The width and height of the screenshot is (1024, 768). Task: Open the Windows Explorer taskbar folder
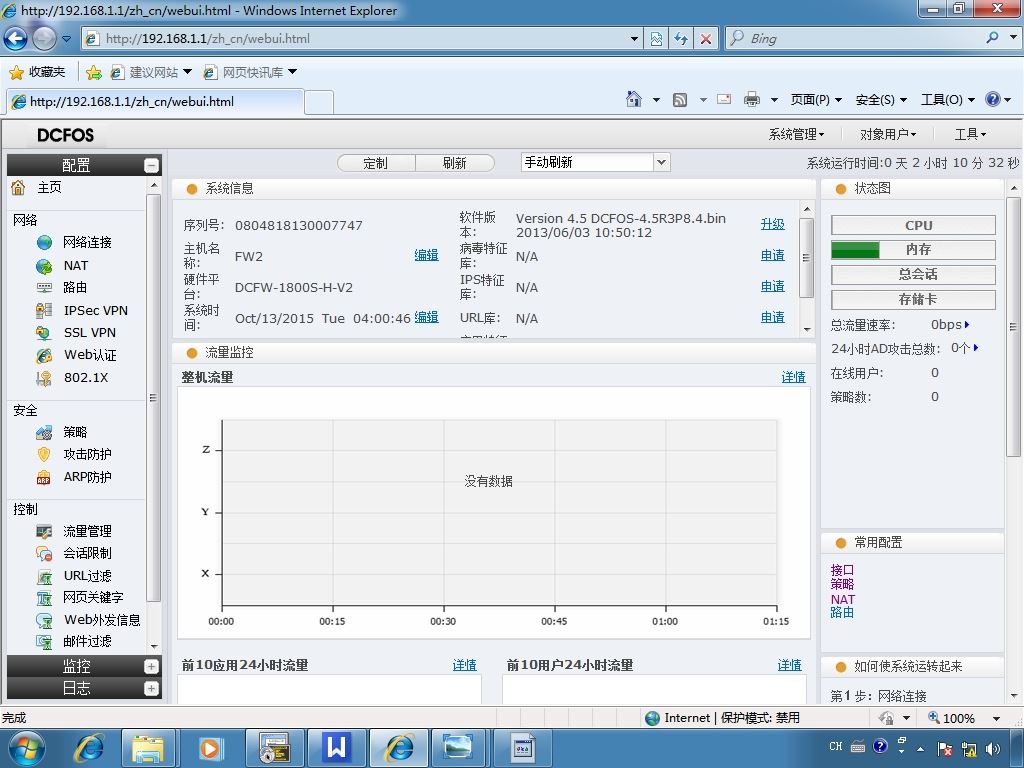point(148,748)
